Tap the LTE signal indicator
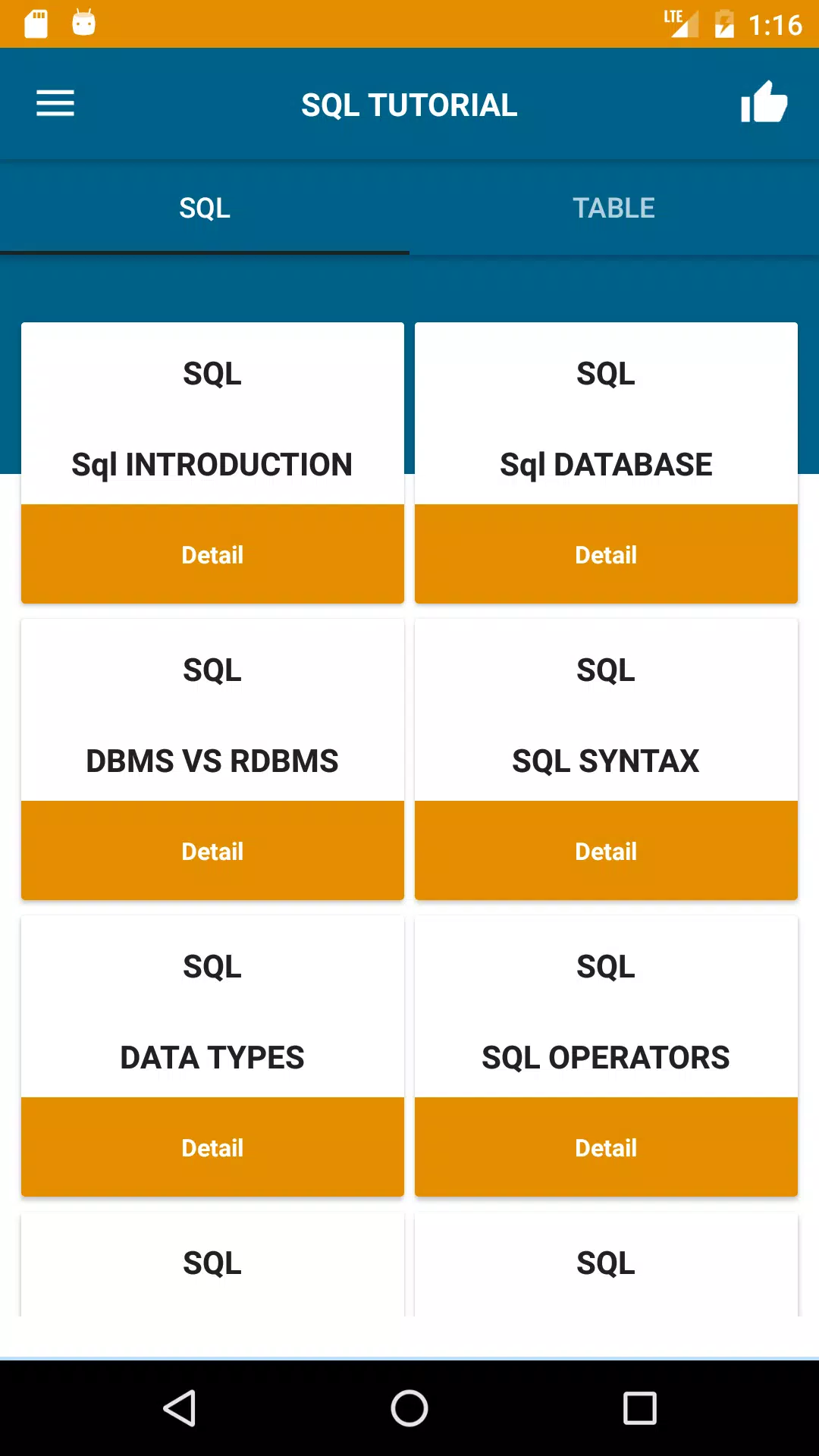The image size is (819, 1456). pos(681,23)
